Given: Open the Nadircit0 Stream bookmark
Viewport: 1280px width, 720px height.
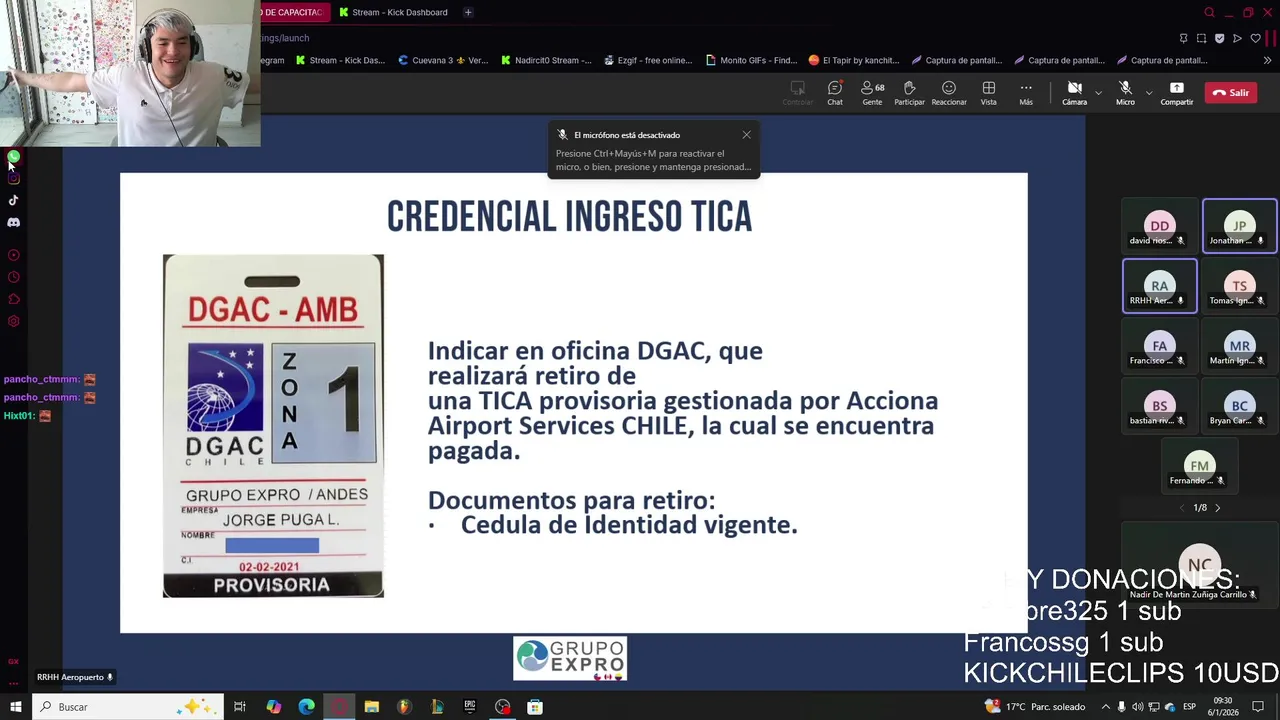Looking at the screenshot, I should click(546, 60).
